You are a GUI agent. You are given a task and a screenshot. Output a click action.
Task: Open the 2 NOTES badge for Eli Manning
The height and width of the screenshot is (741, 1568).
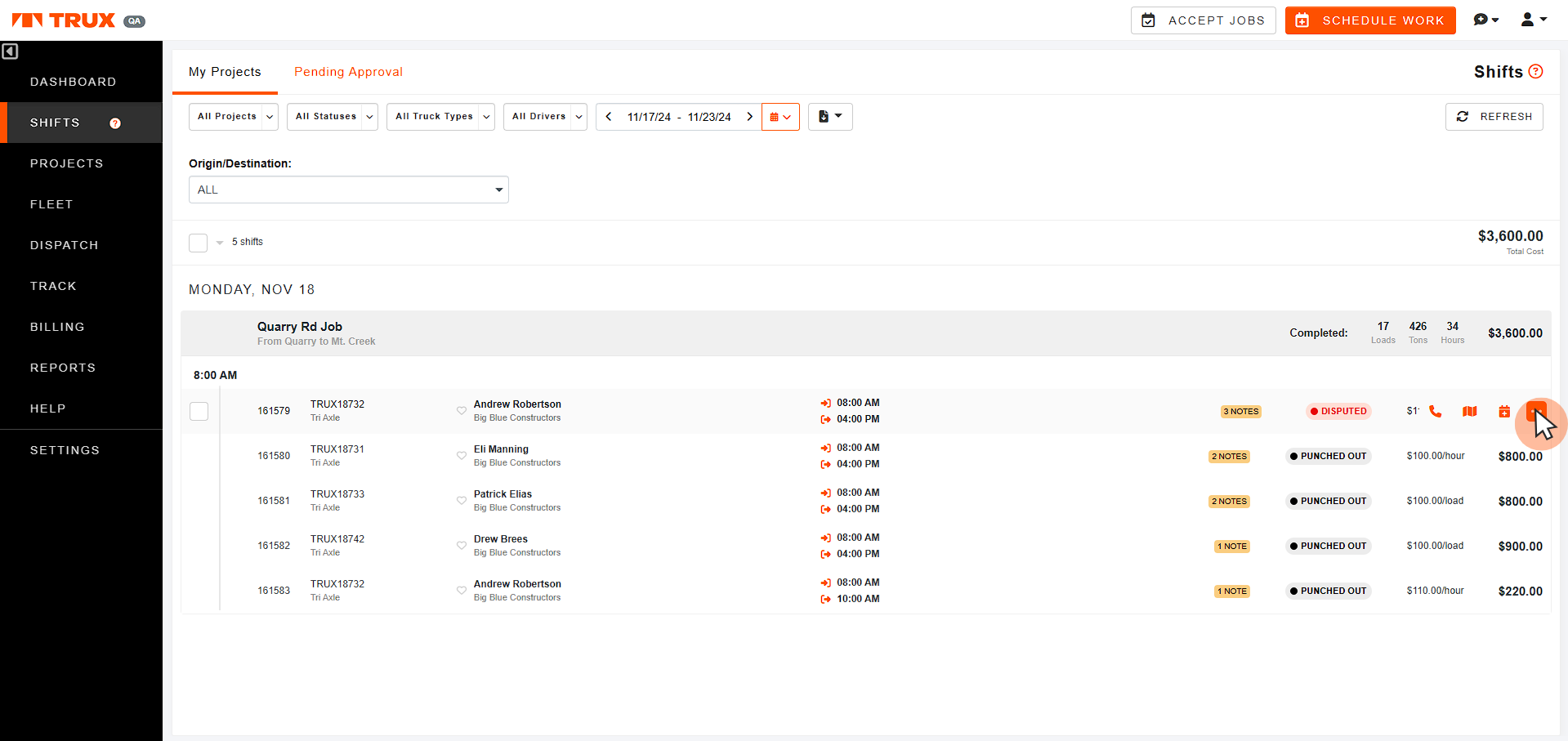click(x=1230, y=457)
